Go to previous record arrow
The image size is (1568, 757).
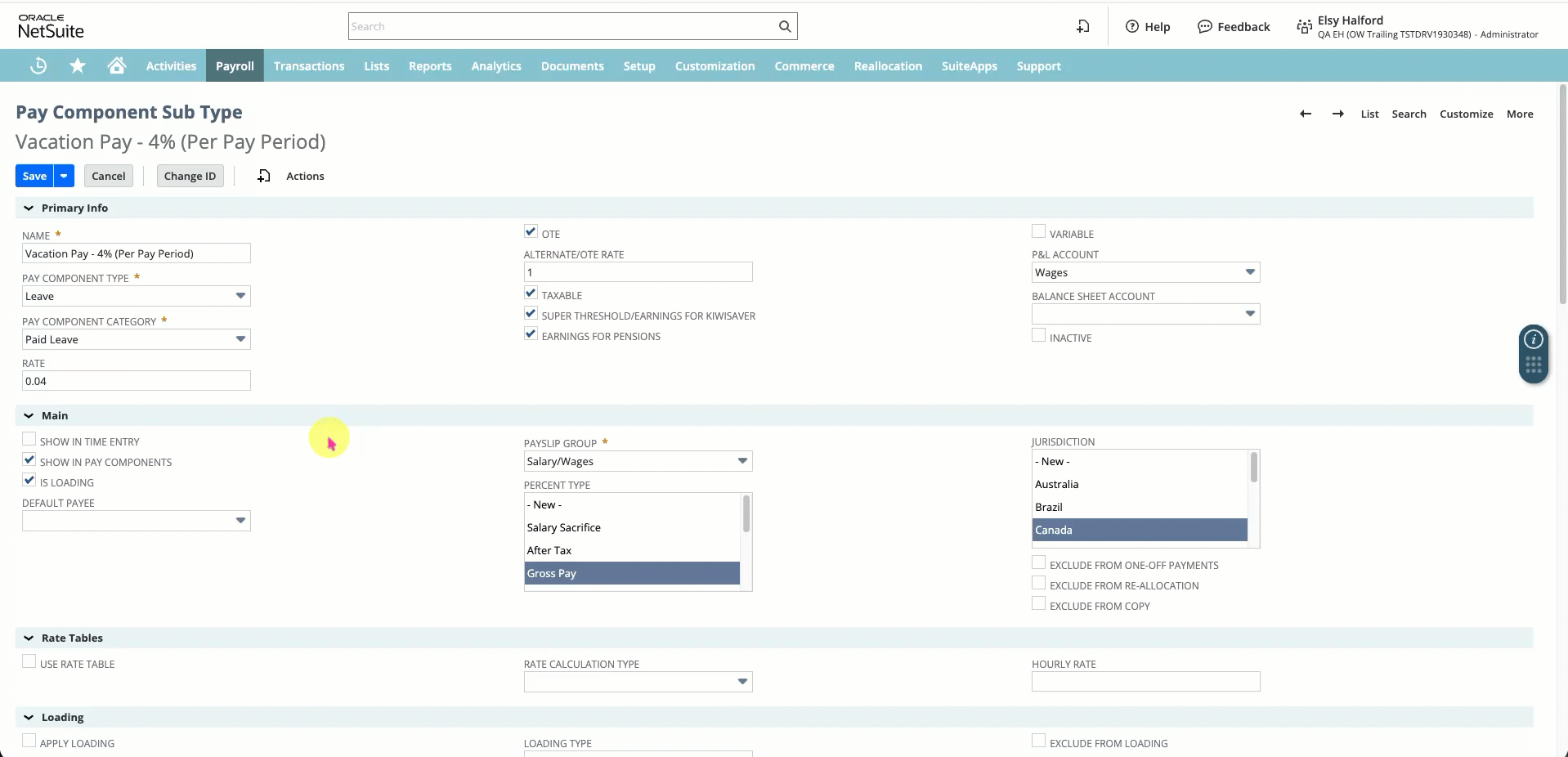(1306, 114)
